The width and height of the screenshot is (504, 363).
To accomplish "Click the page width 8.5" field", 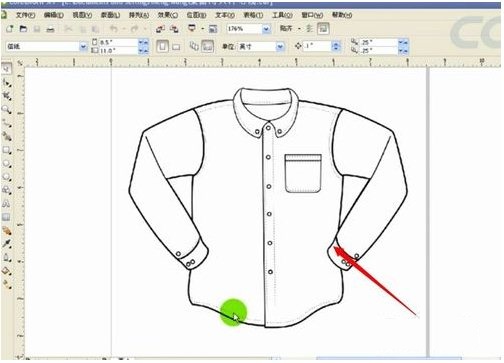I will pos(118,42).
